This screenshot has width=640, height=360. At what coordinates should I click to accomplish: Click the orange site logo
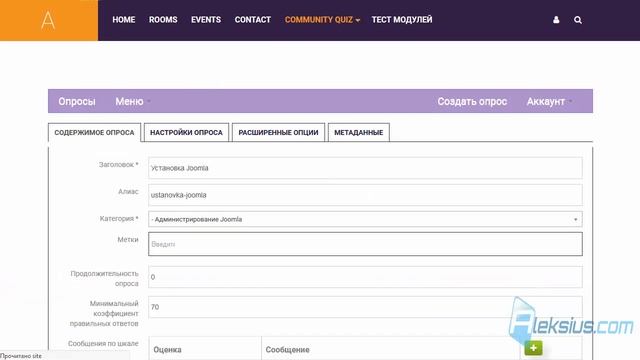(x=49, y=20)
